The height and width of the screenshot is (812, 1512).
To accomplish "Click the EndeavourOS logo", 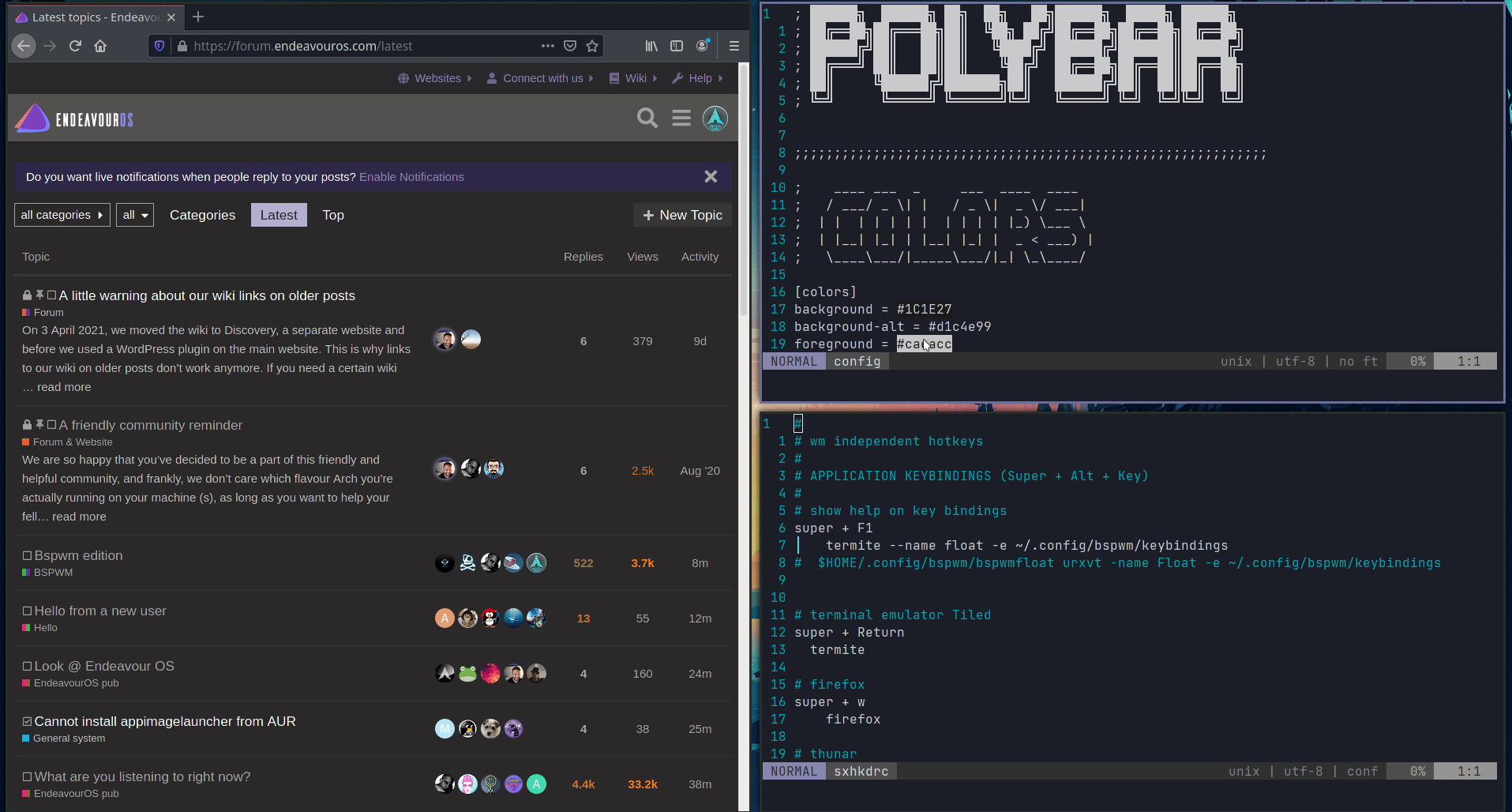I will coord(74,118).
